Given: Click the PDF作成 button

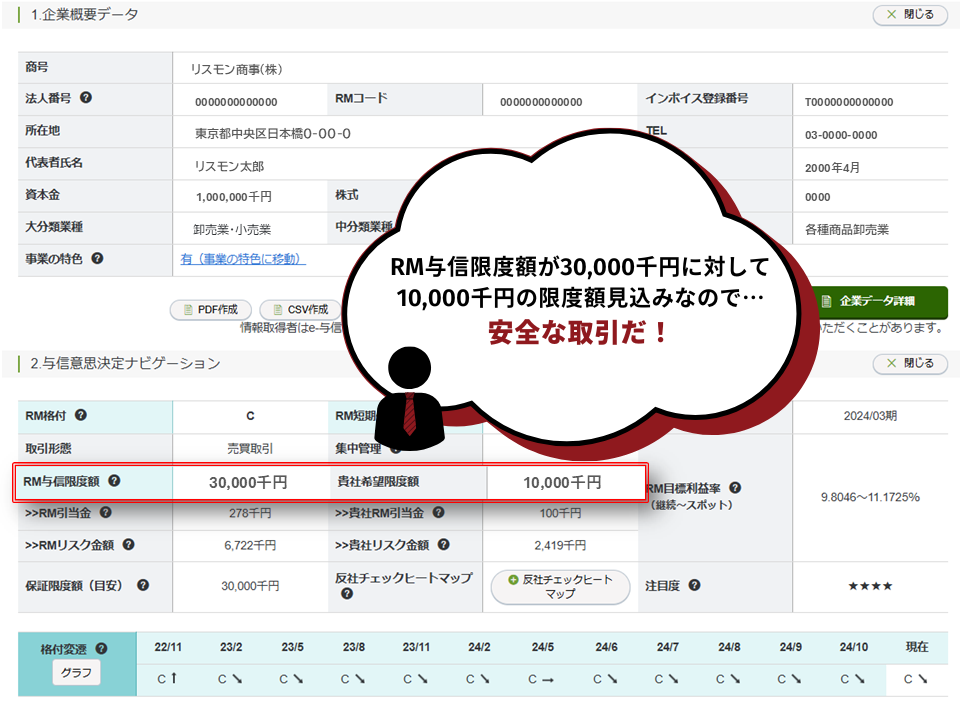Looking at the screenshot, I should tap(210, 310).
